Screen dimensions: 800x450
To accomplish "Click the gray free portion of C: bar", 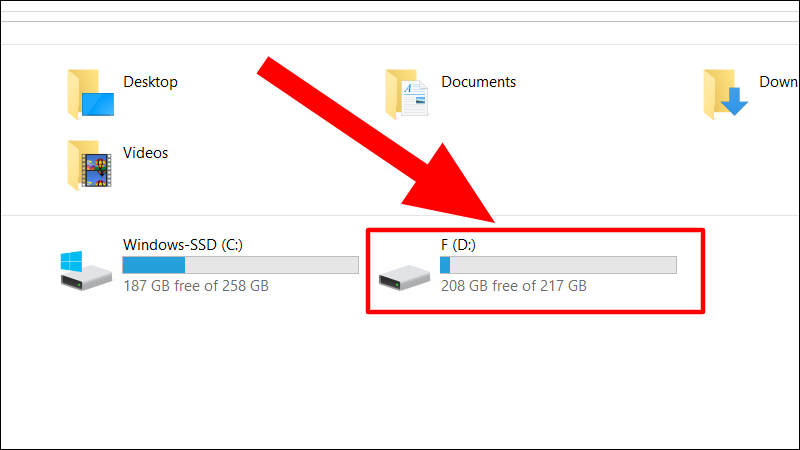I will point(271,265).
